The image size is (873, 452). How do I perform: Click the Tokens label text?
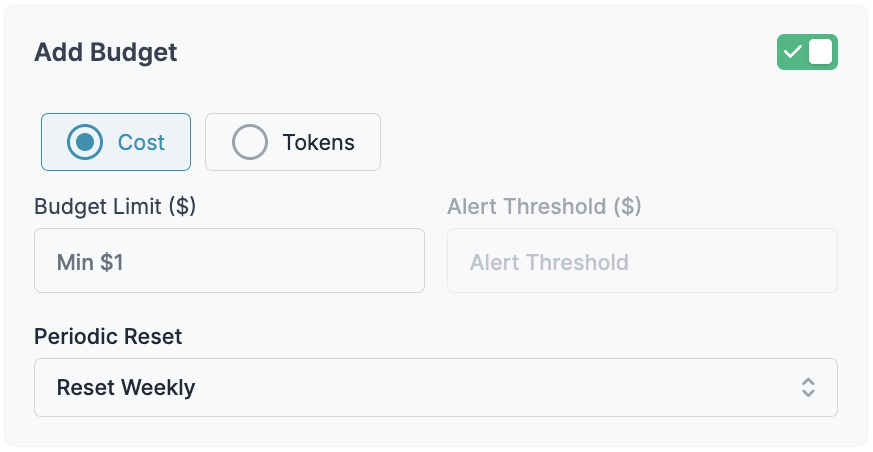click(x=318, y=143)
